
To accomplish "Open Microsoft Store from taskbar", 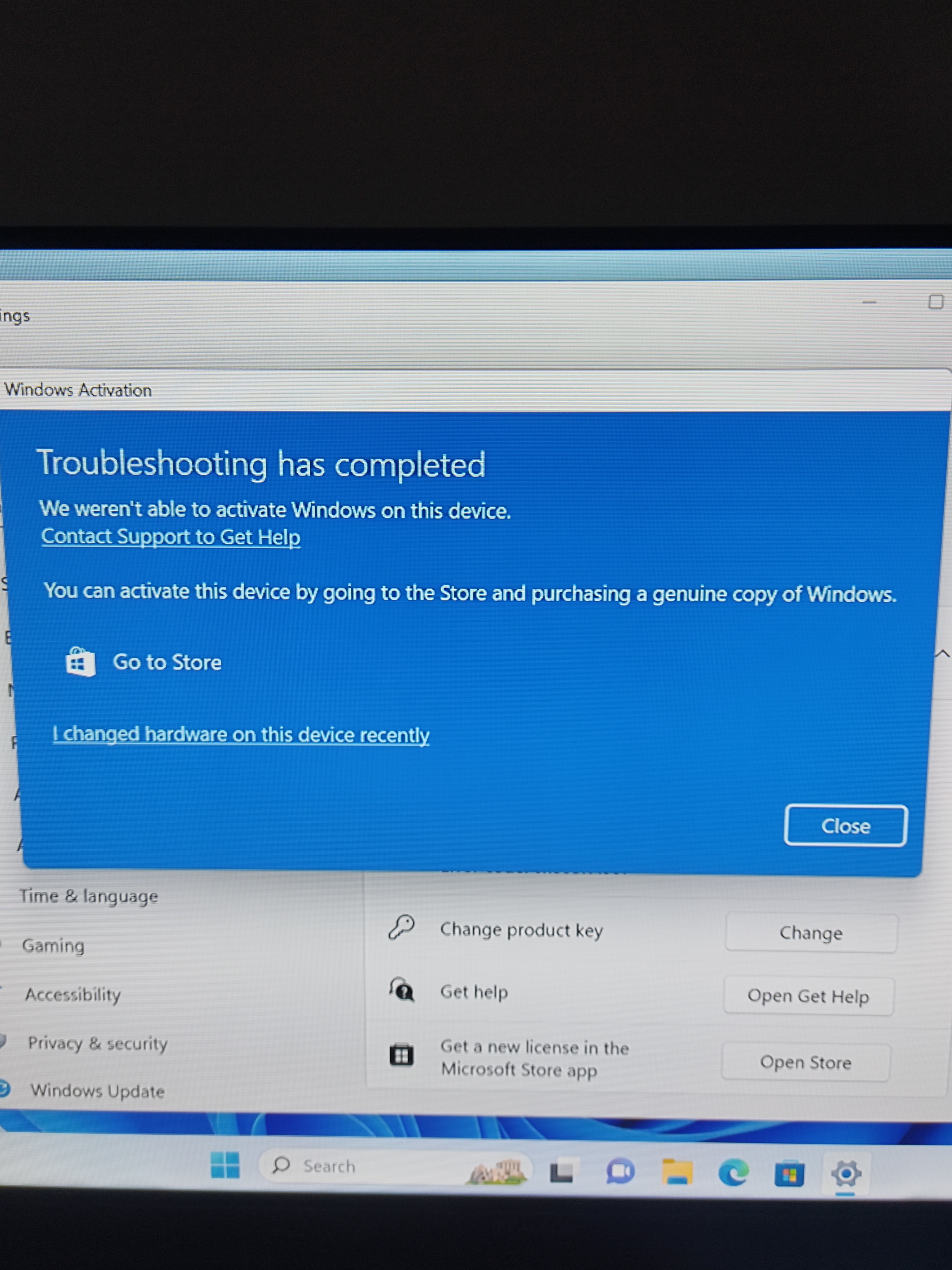I will click(x=789, y=1173).
